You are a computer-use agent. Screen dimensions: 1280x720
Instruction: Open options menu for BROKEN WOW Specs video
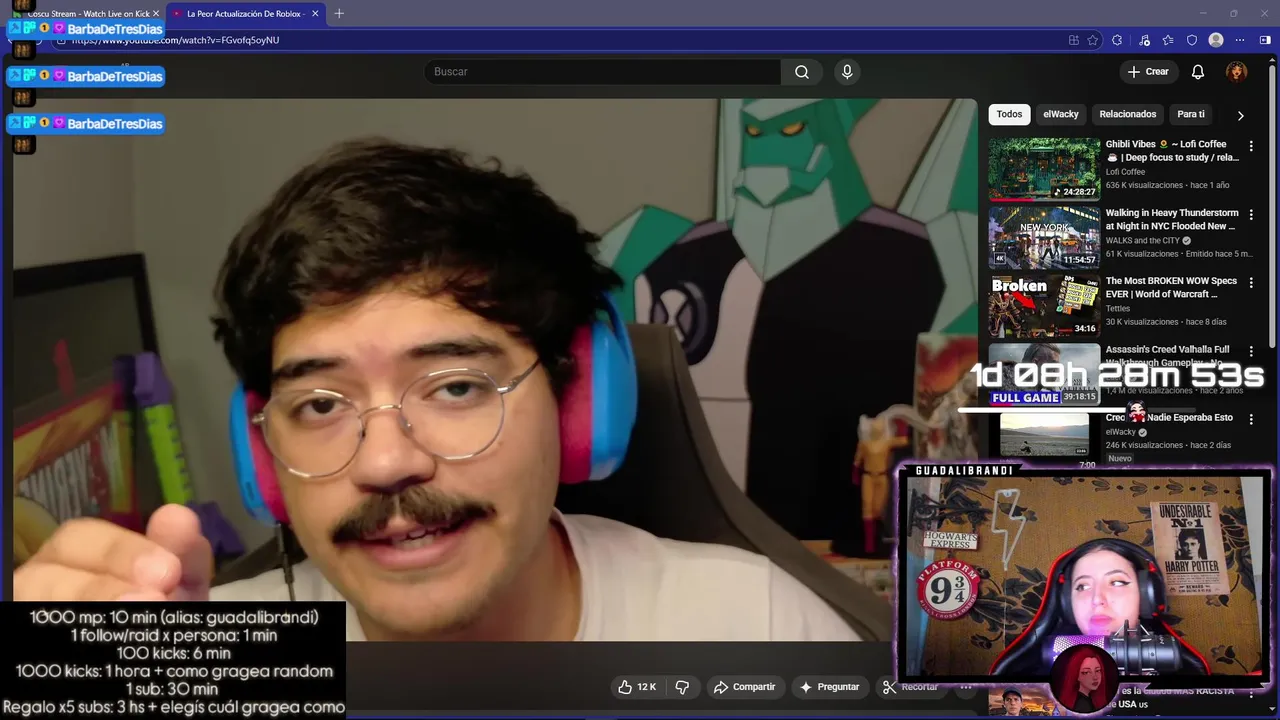click(x=1250, y=283)
